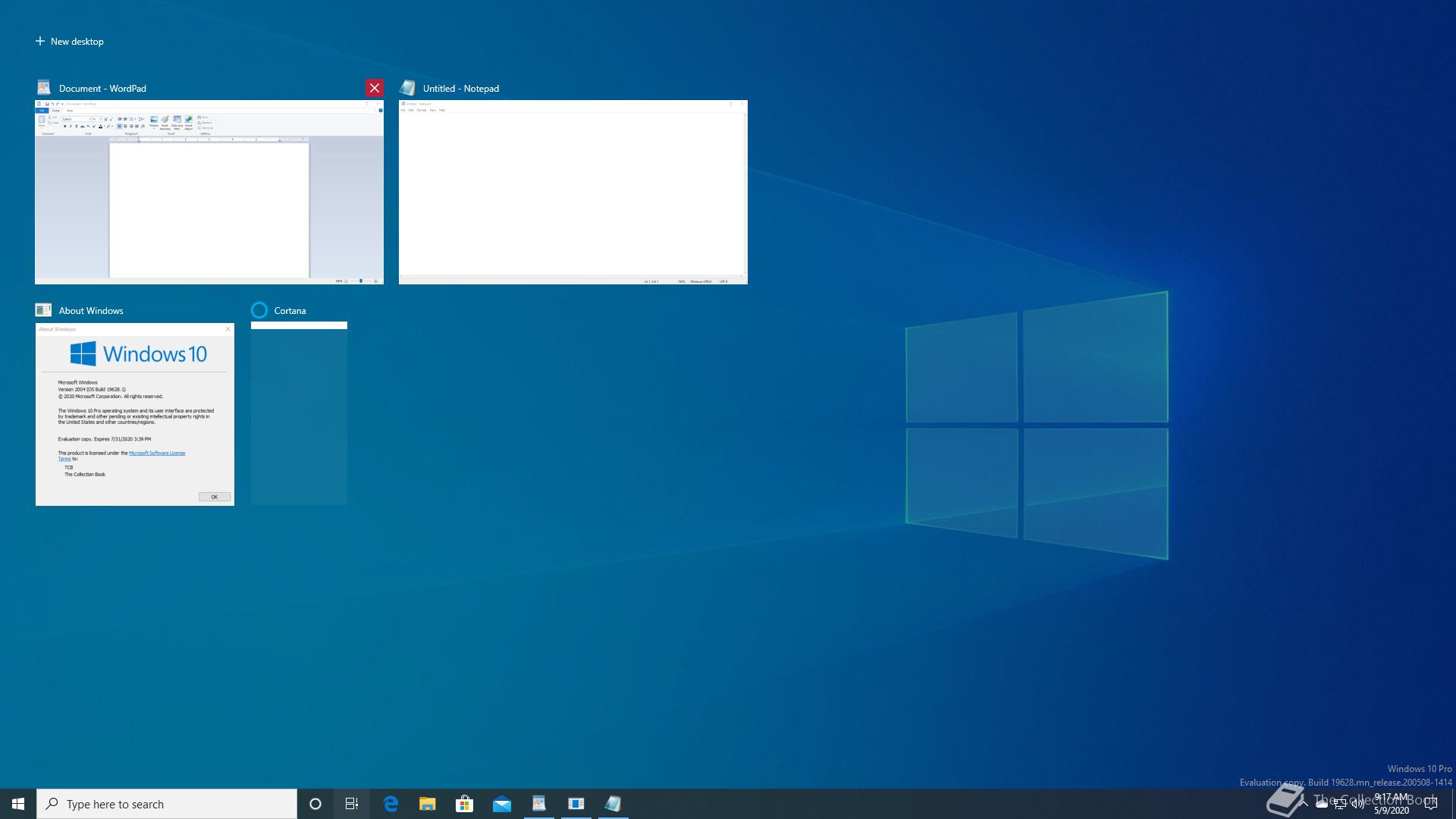Open the OneDrive cloud tray icon
Image resolution: width=1456 pixels, height=819 pixels.
[1322, 804]
